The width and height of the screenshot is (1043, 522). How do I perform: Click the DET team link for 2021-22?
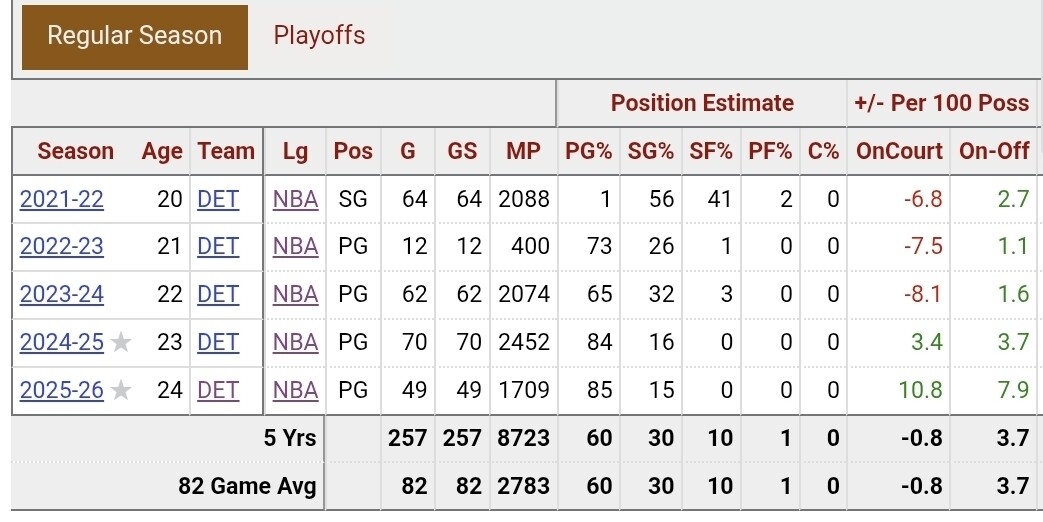coord(218,199)
